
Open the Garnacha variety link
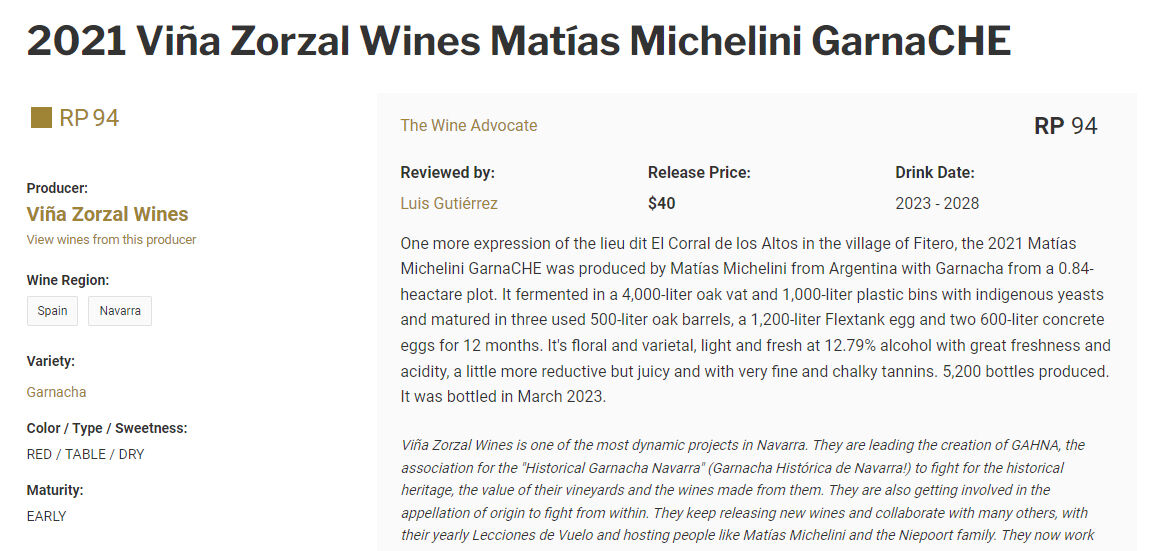56,392
